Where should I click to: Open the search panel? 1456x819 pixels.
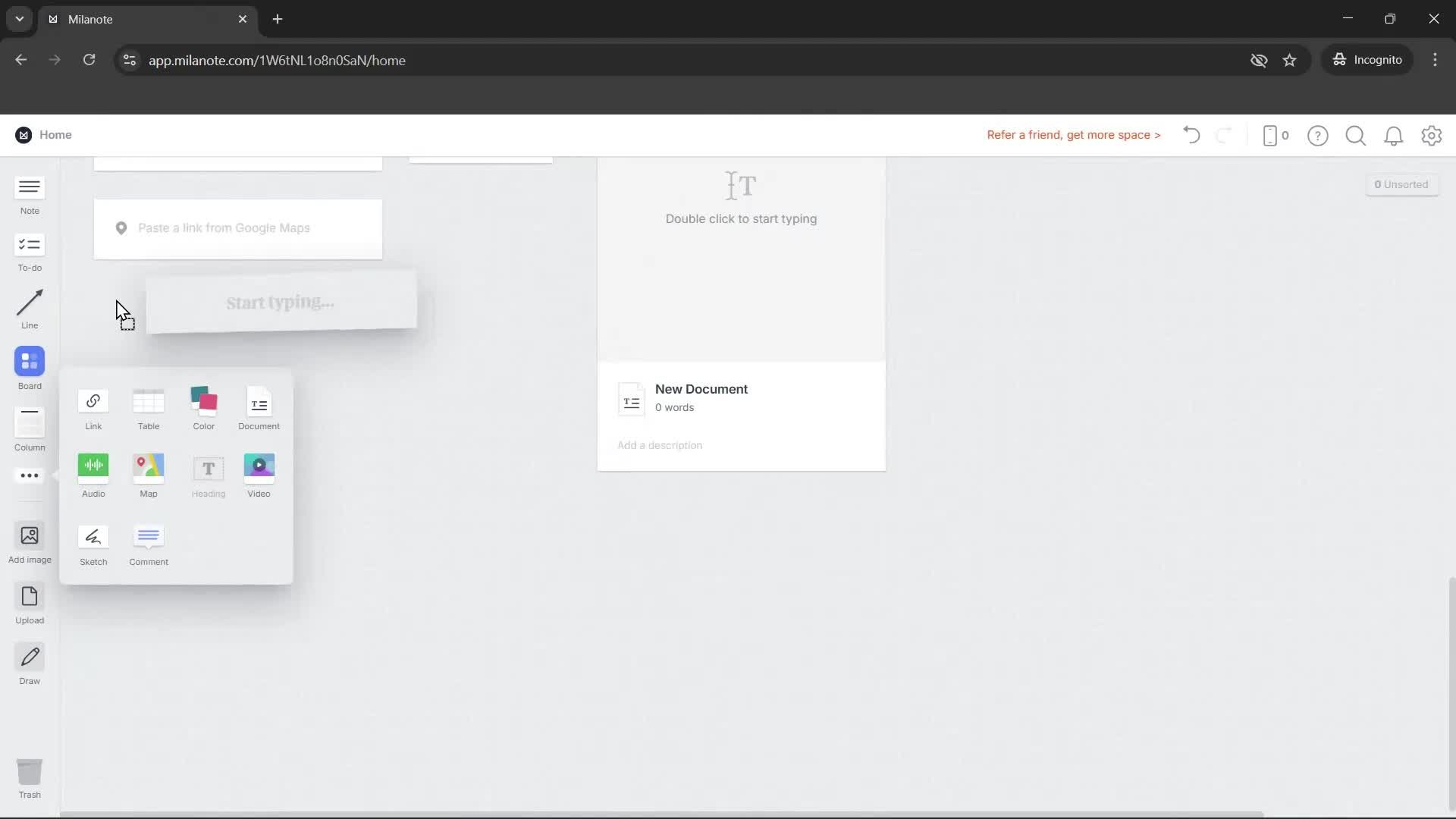1355,135
